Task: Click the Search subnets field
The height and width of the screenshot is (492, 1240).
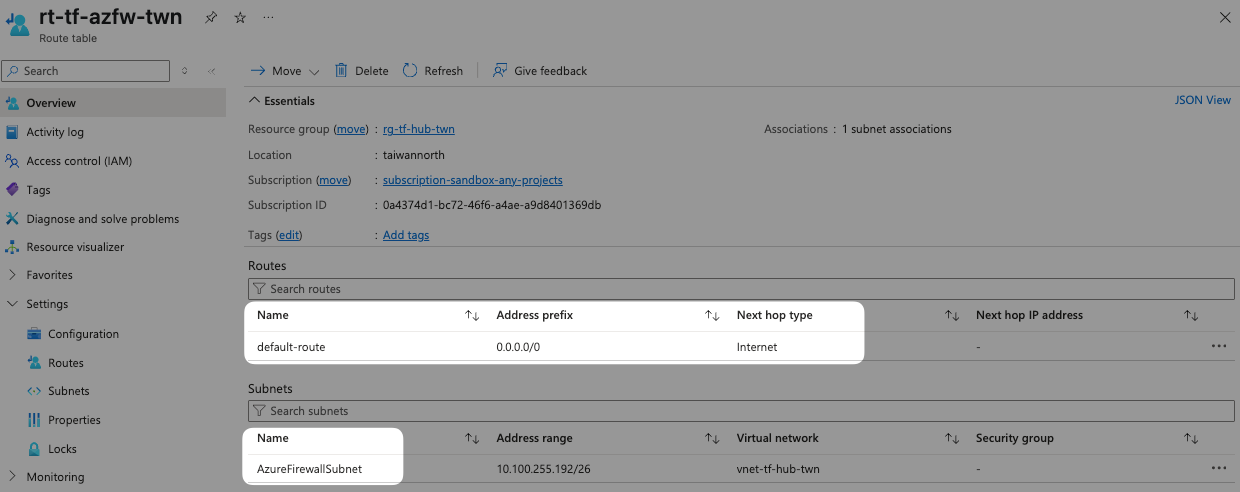Action: (x=741, y=411)
